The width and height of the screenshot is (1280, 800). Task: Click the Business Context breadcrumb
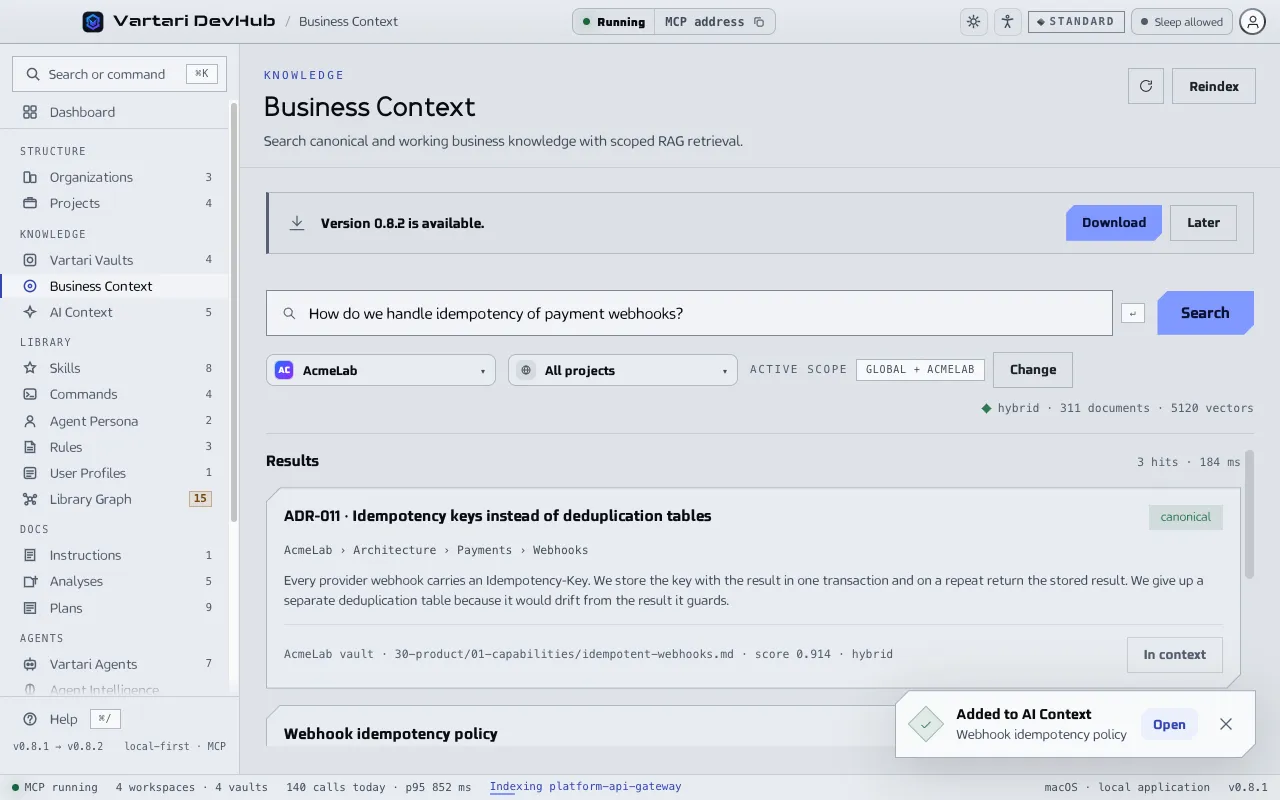tap(348, 21)
